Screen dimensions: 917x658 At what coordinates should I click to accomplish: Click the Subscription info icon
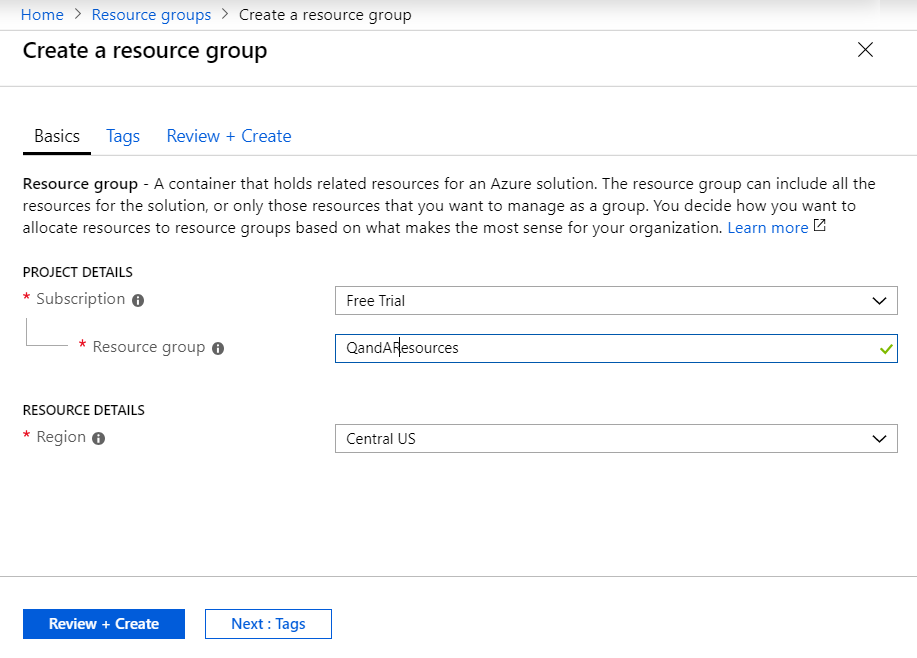[x=138, y=300]
